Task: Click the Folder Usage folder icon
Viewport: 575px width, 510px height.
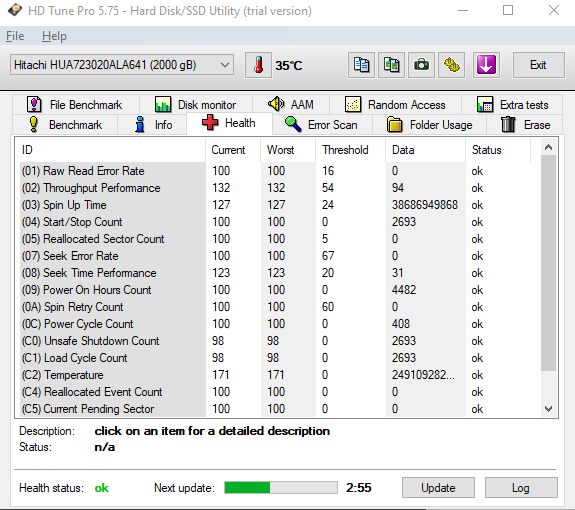Action: click(395, 124)
